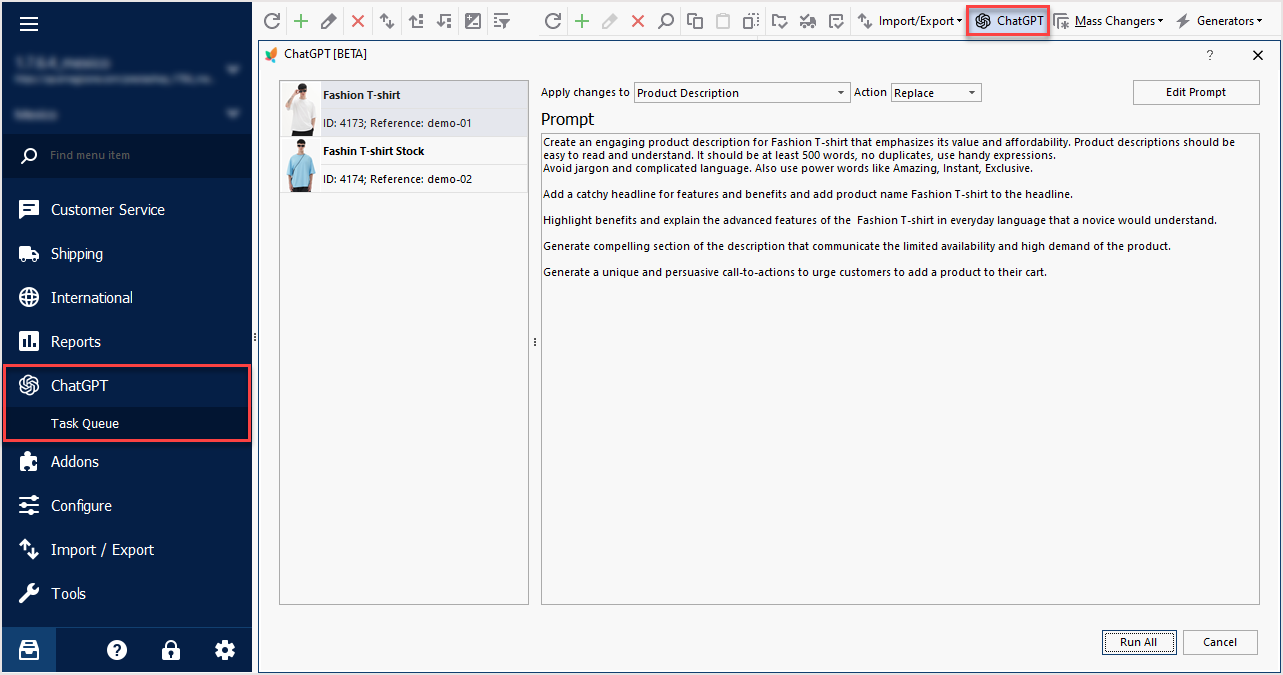
Task: Click the move-down arrow icon in the toolbar
Action: pos(445,21)
